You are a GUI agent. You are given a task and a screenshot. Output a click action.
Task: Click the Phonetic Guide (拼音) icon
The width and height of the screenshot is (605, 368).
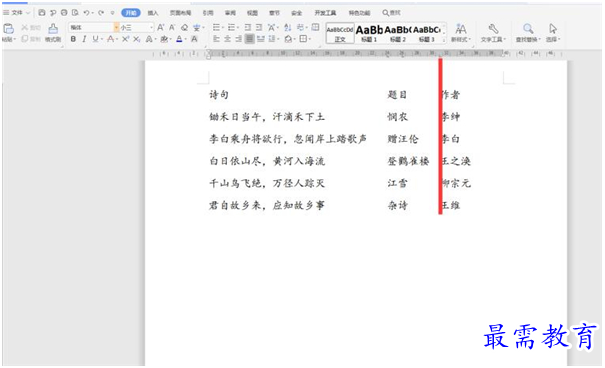197,27
